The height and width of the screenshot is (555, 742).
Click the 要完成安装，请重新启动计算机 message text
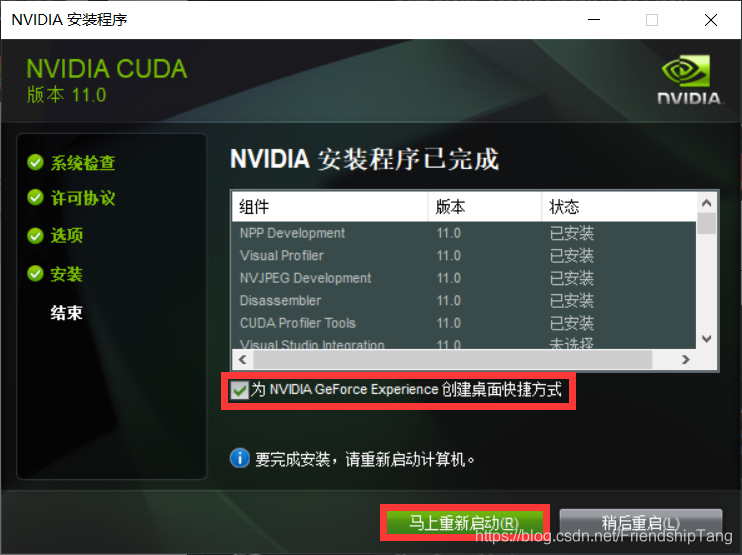click(x=365, y=459)
